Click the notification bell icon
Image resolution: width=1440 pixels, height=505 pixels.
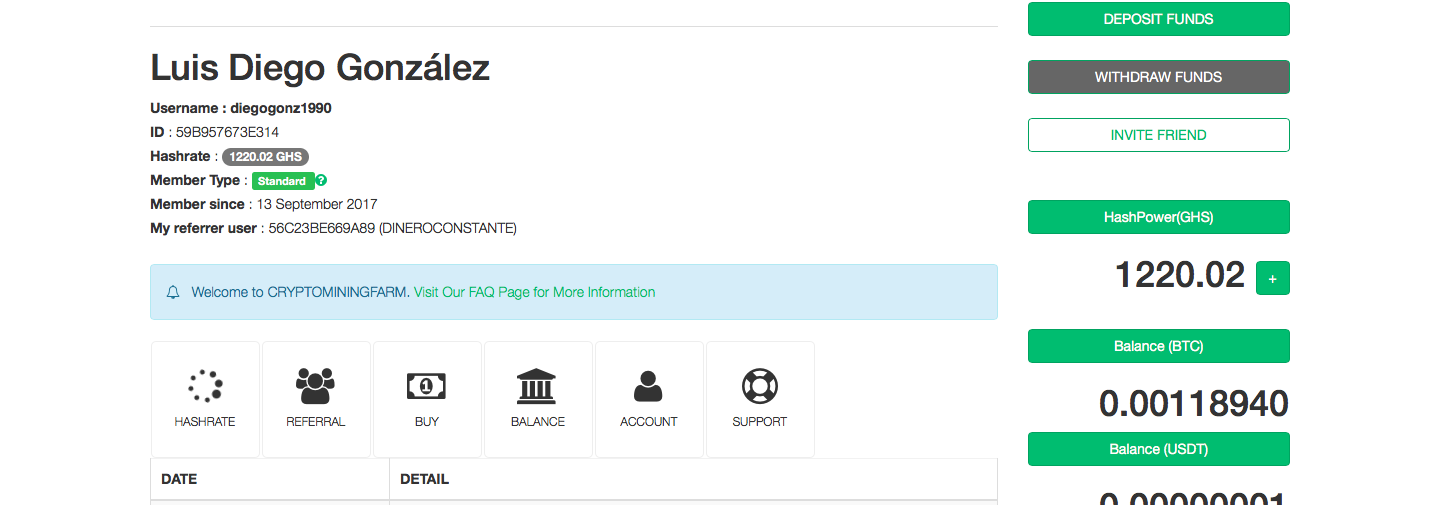point(173,293)
